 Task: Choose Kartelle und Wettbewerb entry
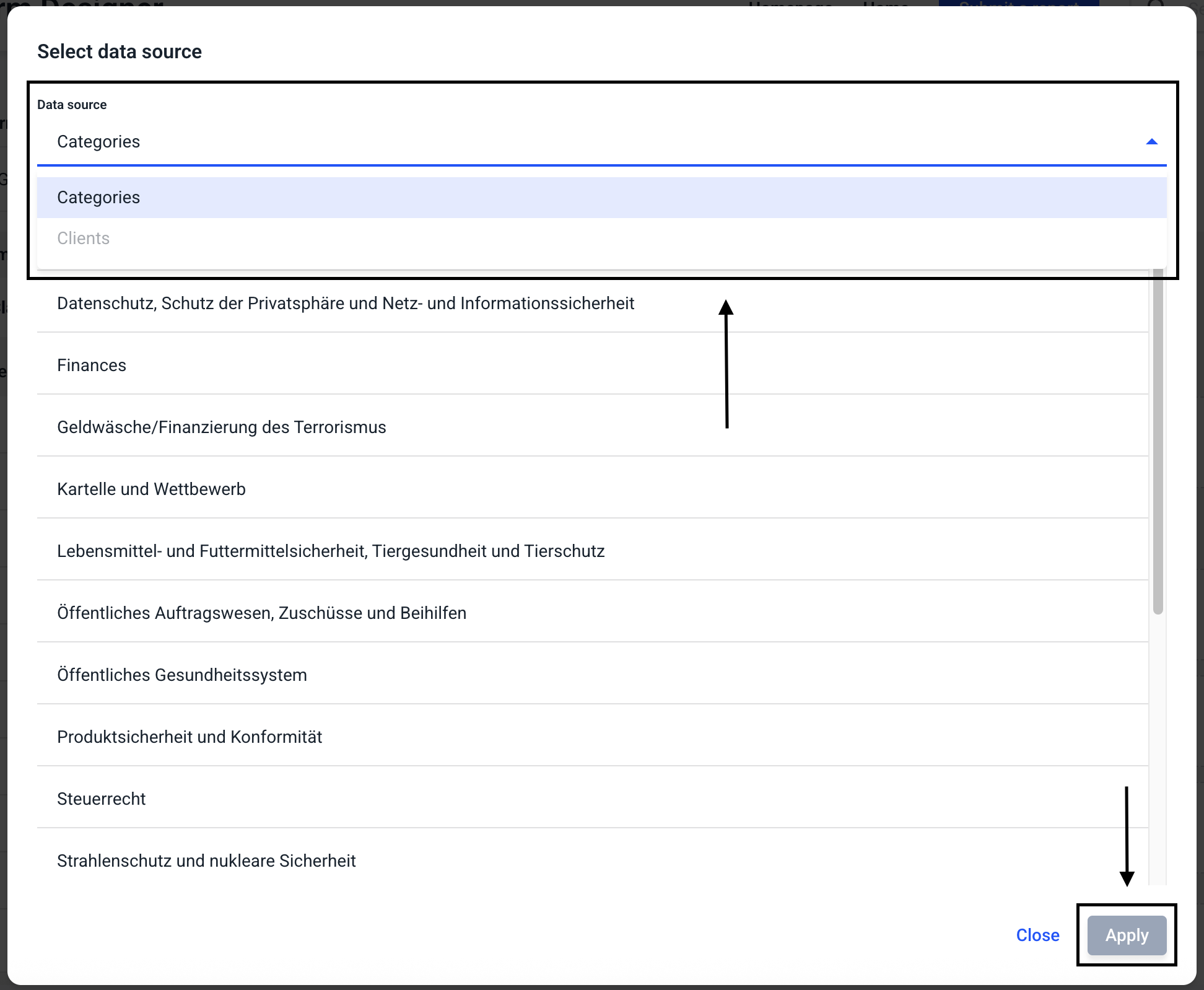[151, 489]
